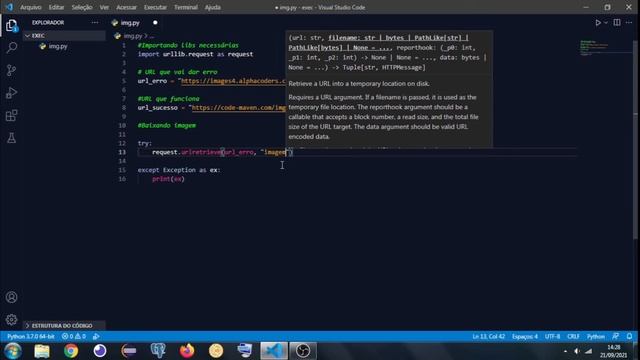Open the Editar menu
The width and height of the screenshot is (640, 360).
[56, 7]
